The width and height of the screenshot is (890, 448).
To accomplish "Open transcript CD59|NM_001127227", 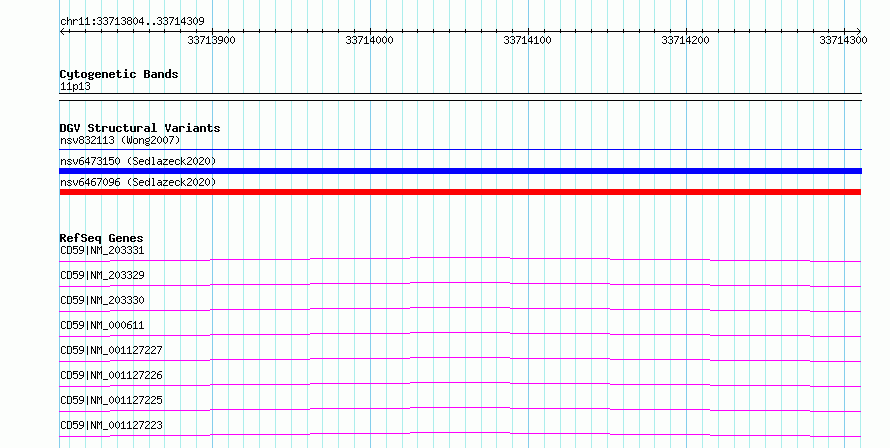I will click(x=111, y=350).
